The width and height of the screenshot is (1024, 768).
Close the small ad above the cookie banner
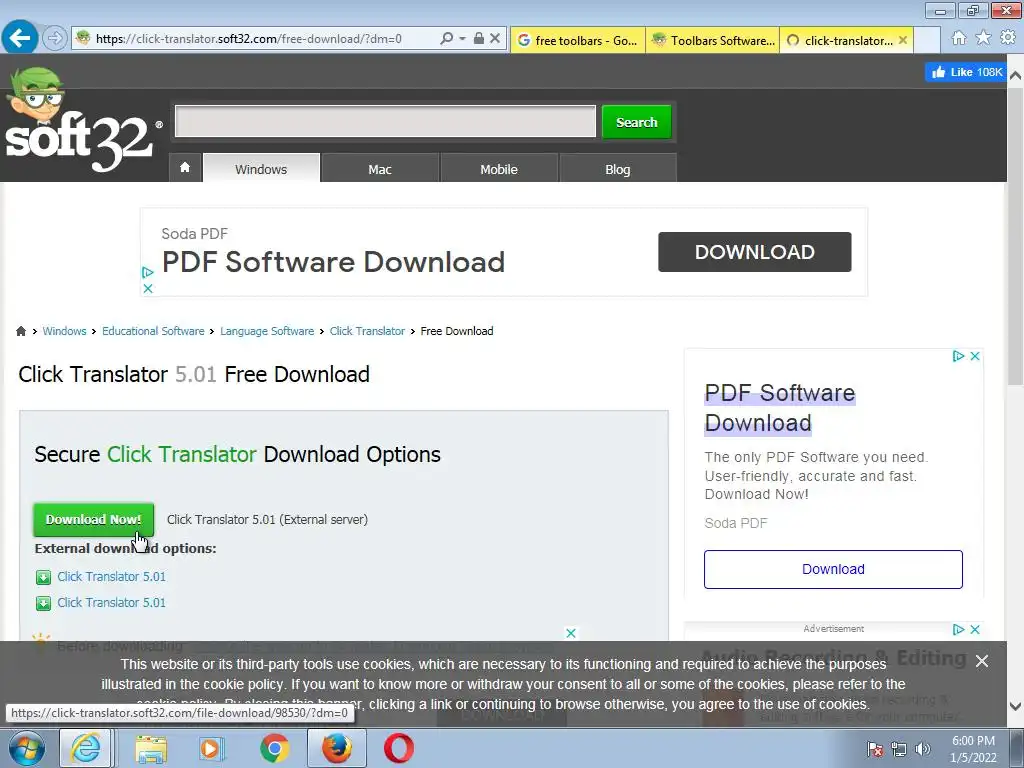click(x=571, y=633)
